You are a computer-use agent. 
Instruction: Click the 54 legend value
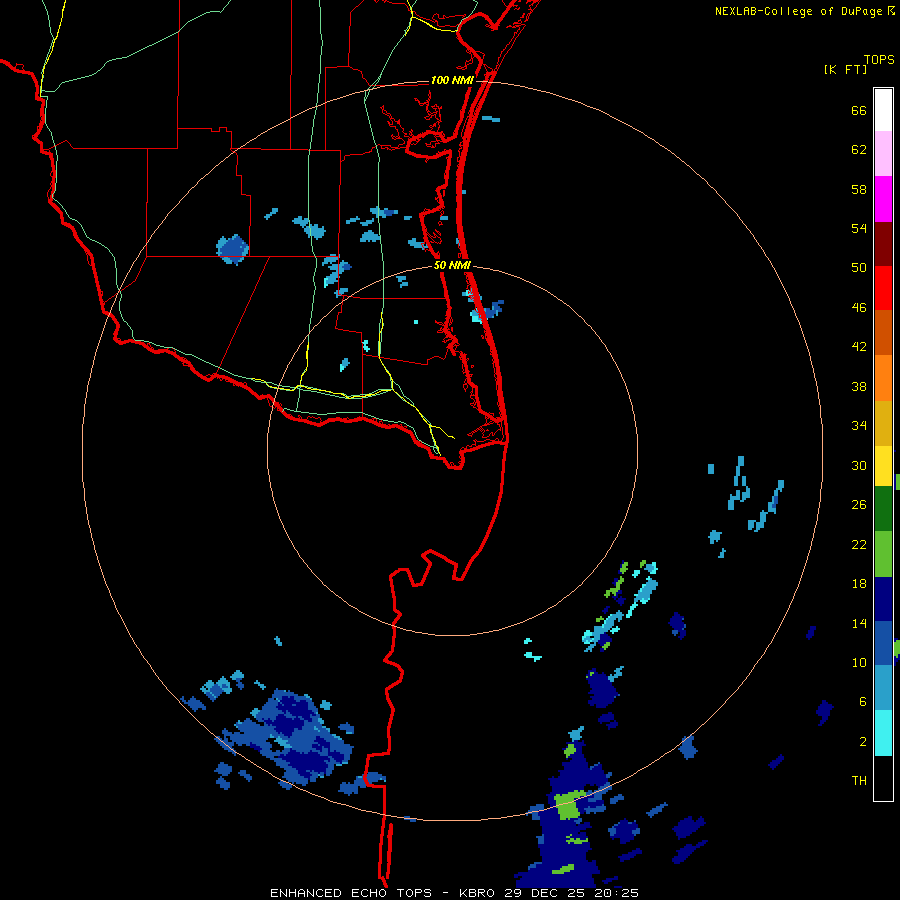[859, 228]
